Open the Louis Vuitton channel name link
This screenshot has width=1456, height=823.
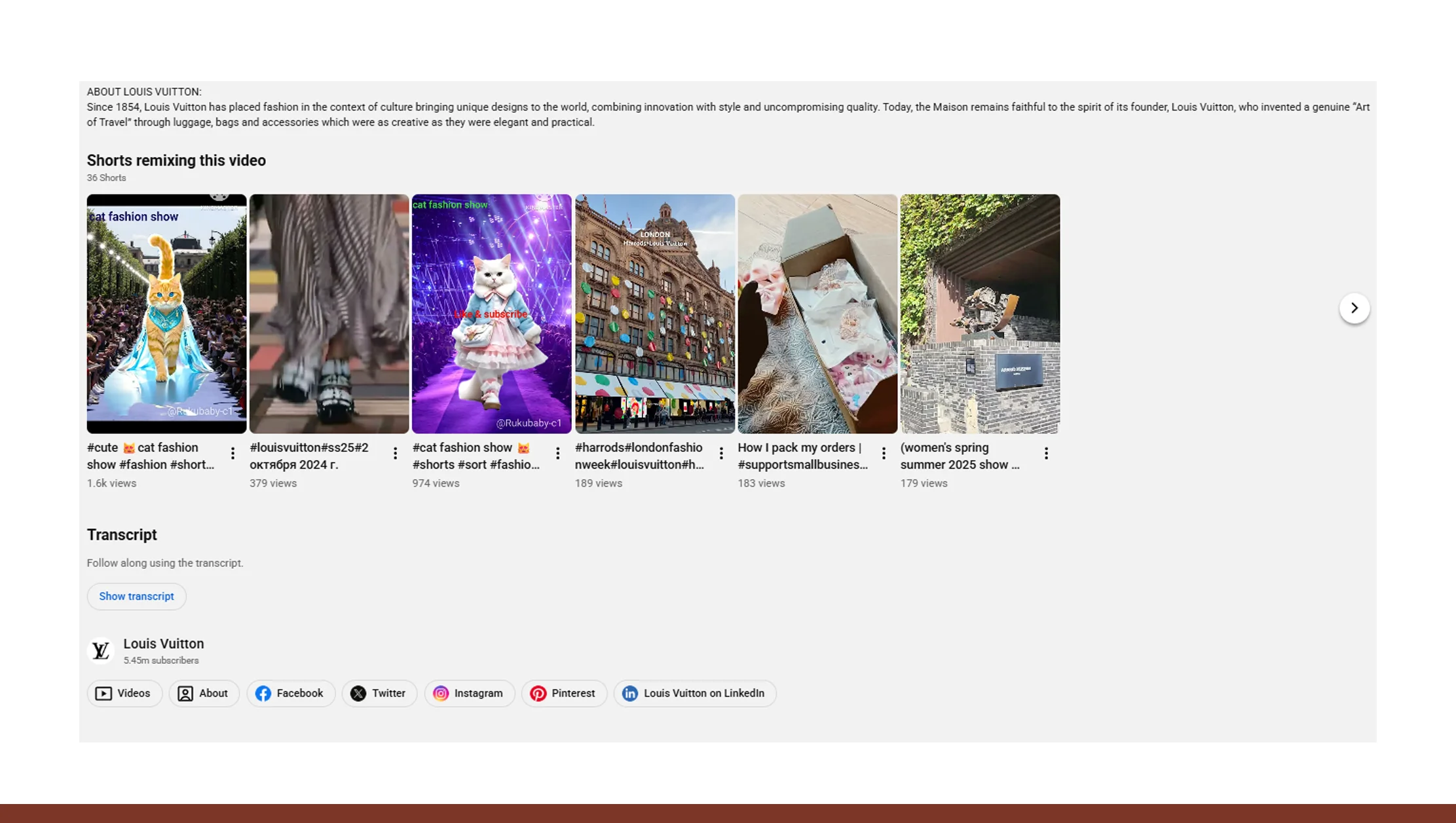click(x=163, y=644)
